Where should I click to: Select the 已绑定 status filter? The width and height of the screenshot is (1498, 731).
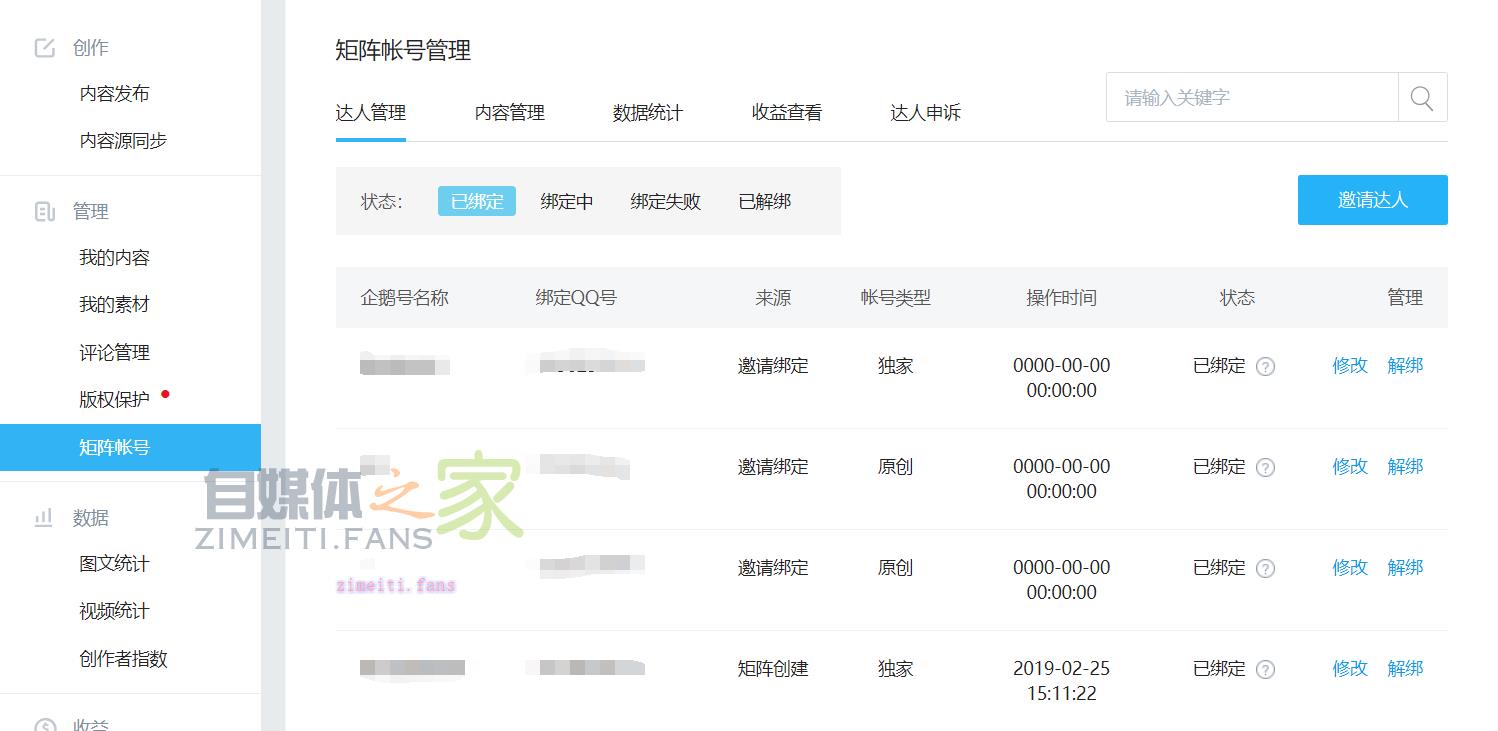pos(477,201)
